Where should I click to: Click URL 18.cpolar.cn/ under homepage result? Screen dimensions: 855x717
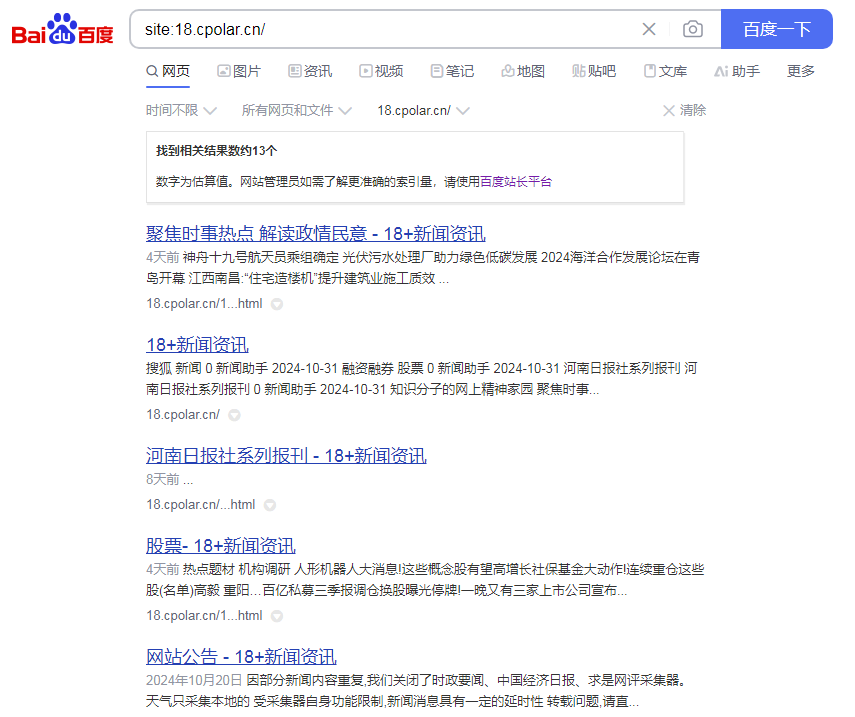point(183,415)
